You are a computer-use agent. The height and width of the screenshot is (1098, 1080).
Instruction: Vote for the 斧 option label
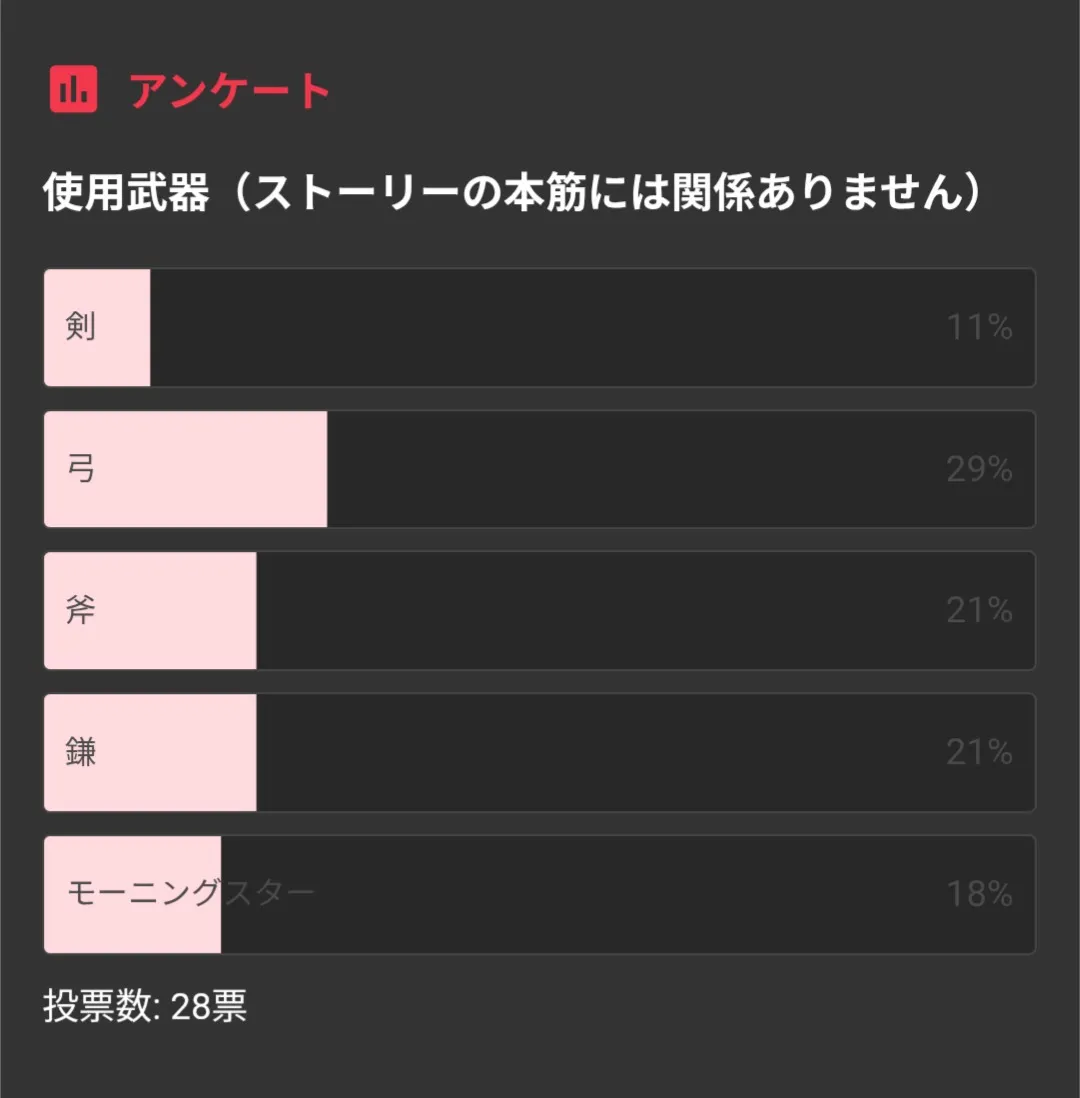tap(81, 611)
